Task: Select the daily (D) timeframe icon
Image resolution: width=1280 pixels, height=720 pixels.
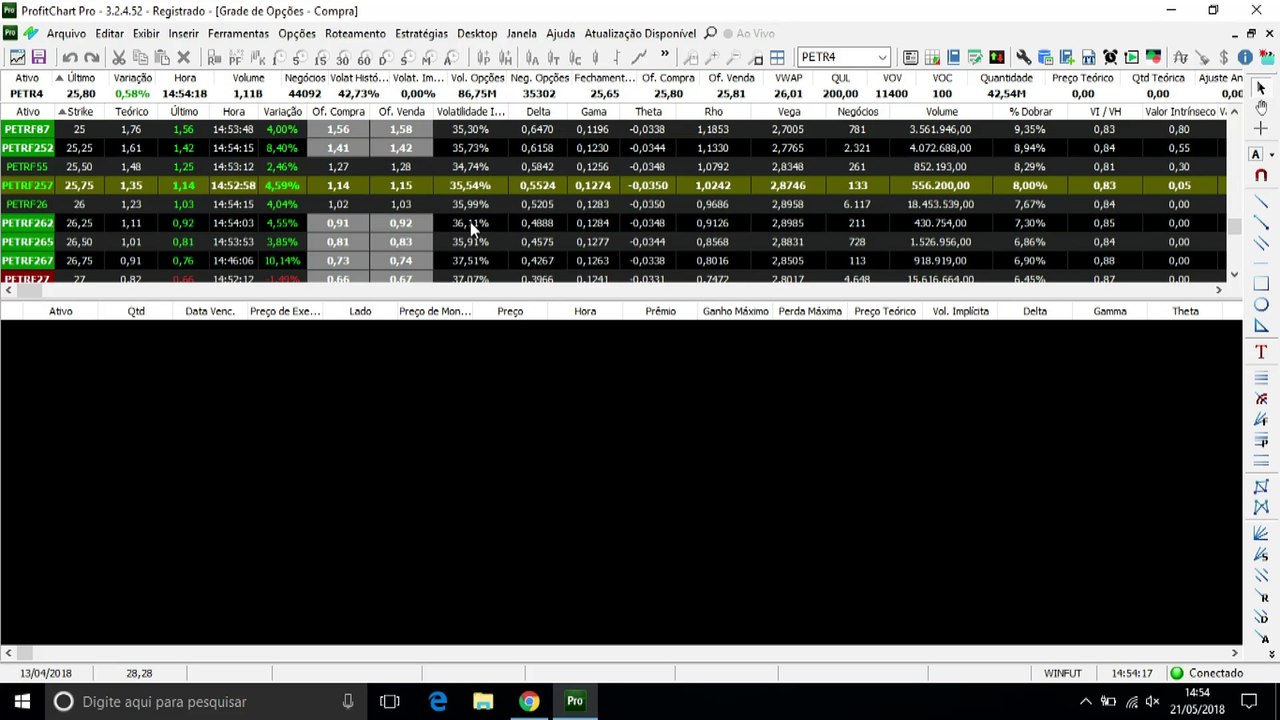Action: click(384, 58)
